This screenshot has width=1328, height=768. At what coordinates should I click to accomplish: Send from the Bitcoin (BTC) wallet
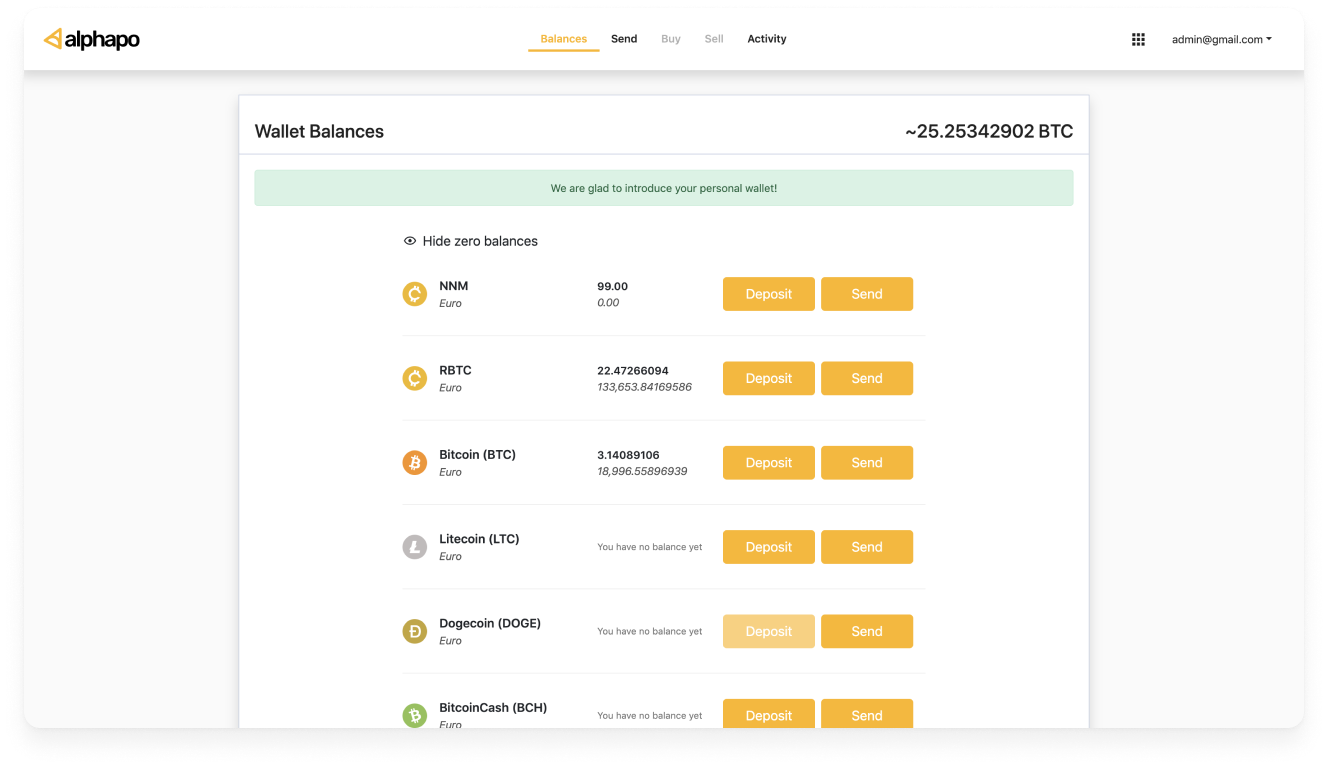click(x=867, y=463)
